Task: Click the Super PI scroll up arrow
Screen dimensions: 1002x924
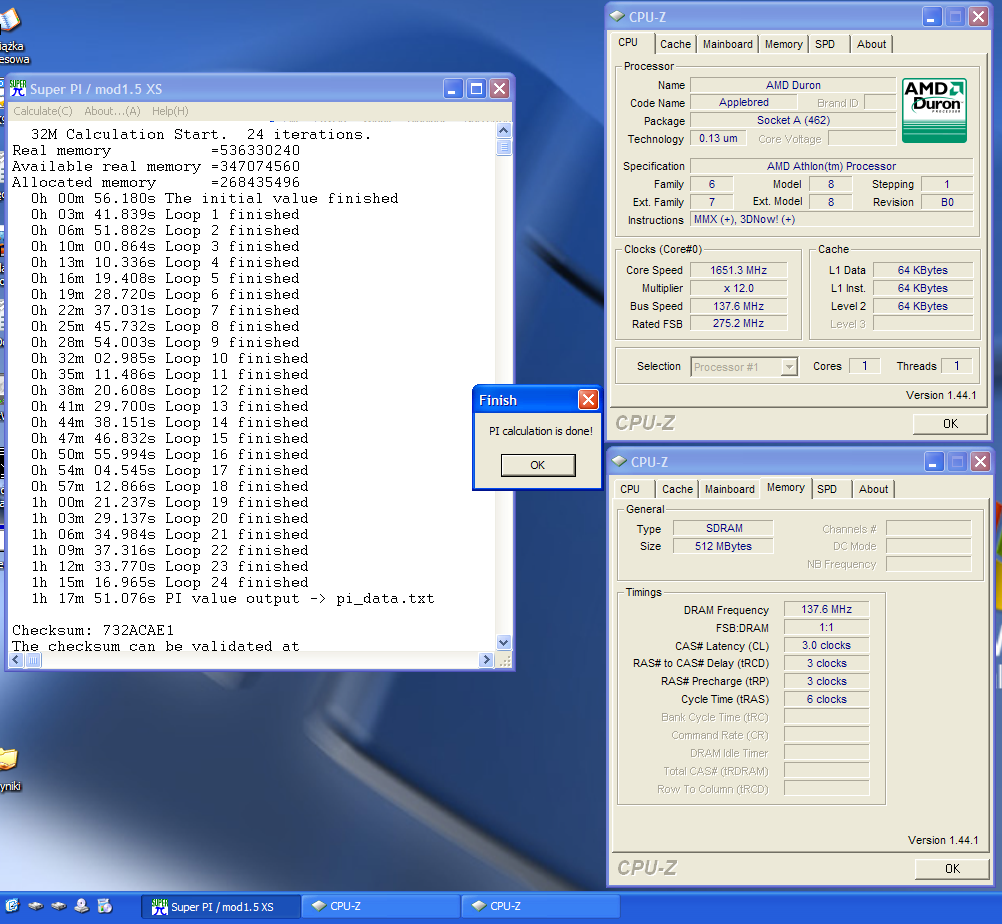Action: point(504,130)
